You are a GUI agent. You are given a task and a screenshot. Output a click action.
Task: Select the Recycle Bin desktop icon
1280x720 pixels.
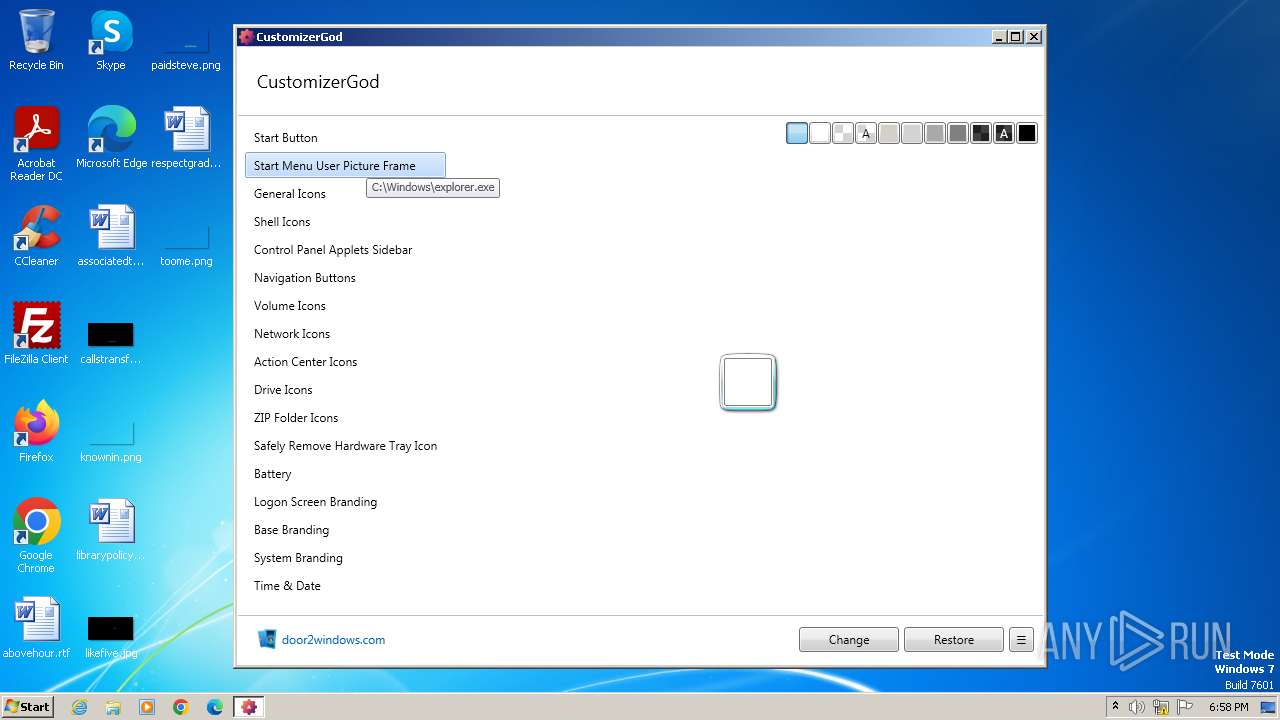36,40
